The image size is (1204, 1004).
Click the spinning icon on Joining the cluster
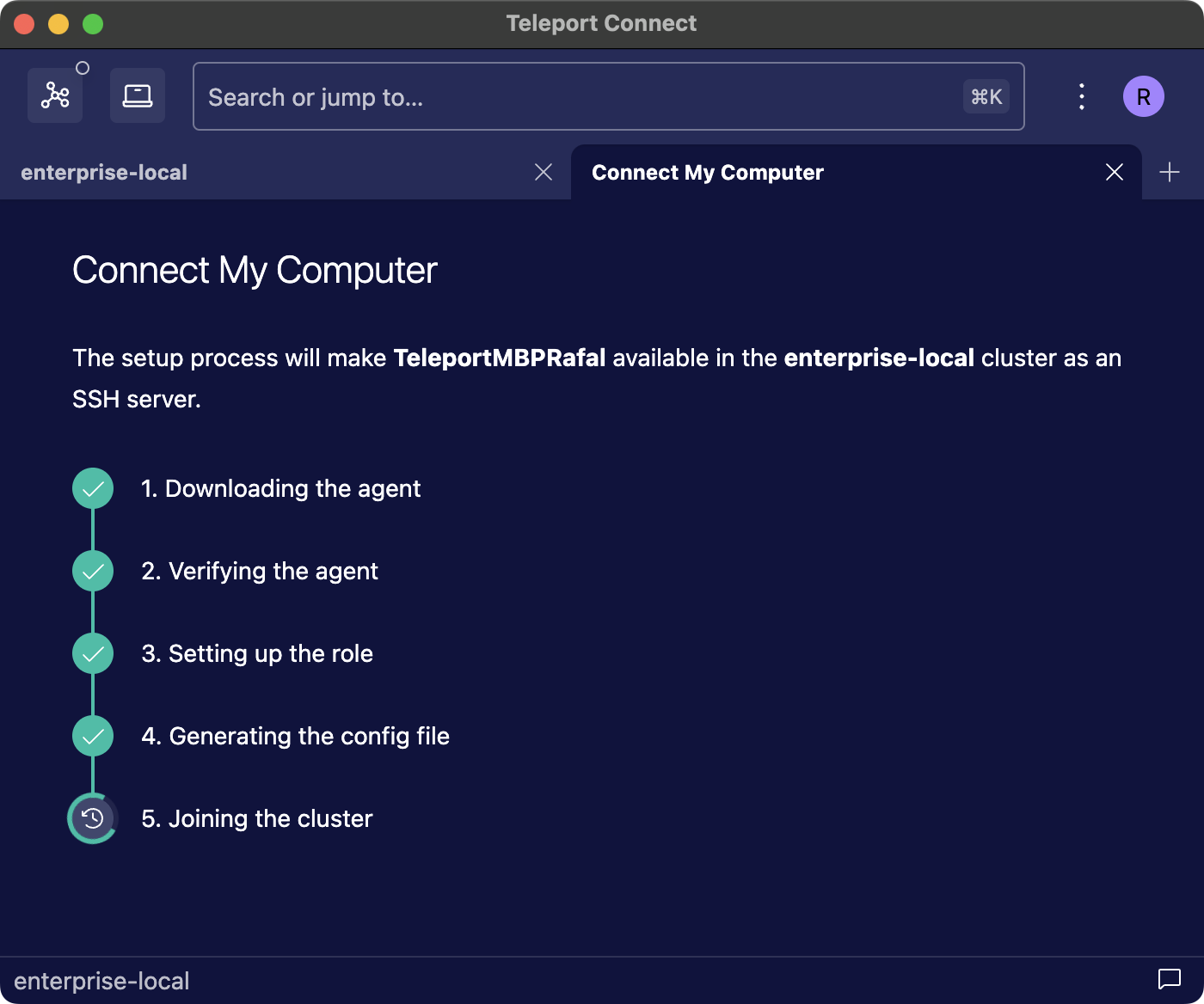[92, 818]
